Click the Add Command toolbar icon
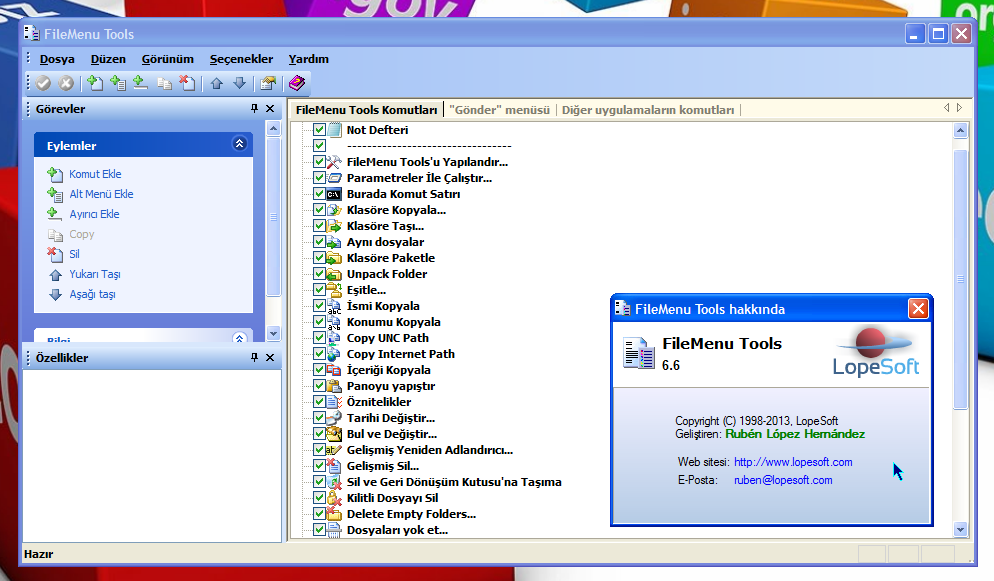994x581 pixels. [x=95, y=83]
